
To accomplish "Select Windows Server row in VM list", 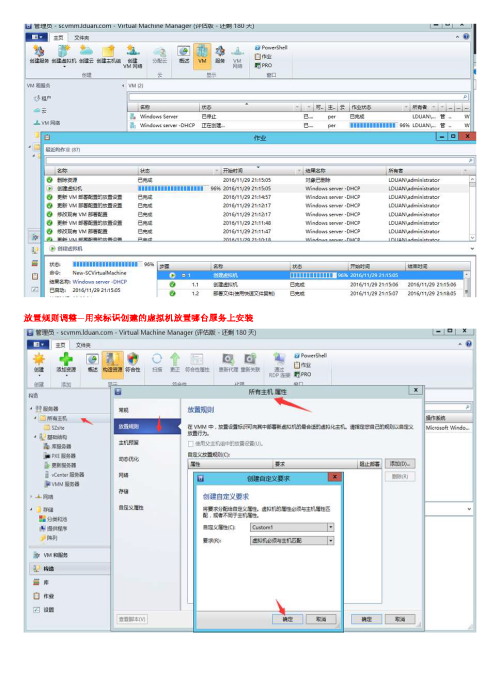I will 299,117.
